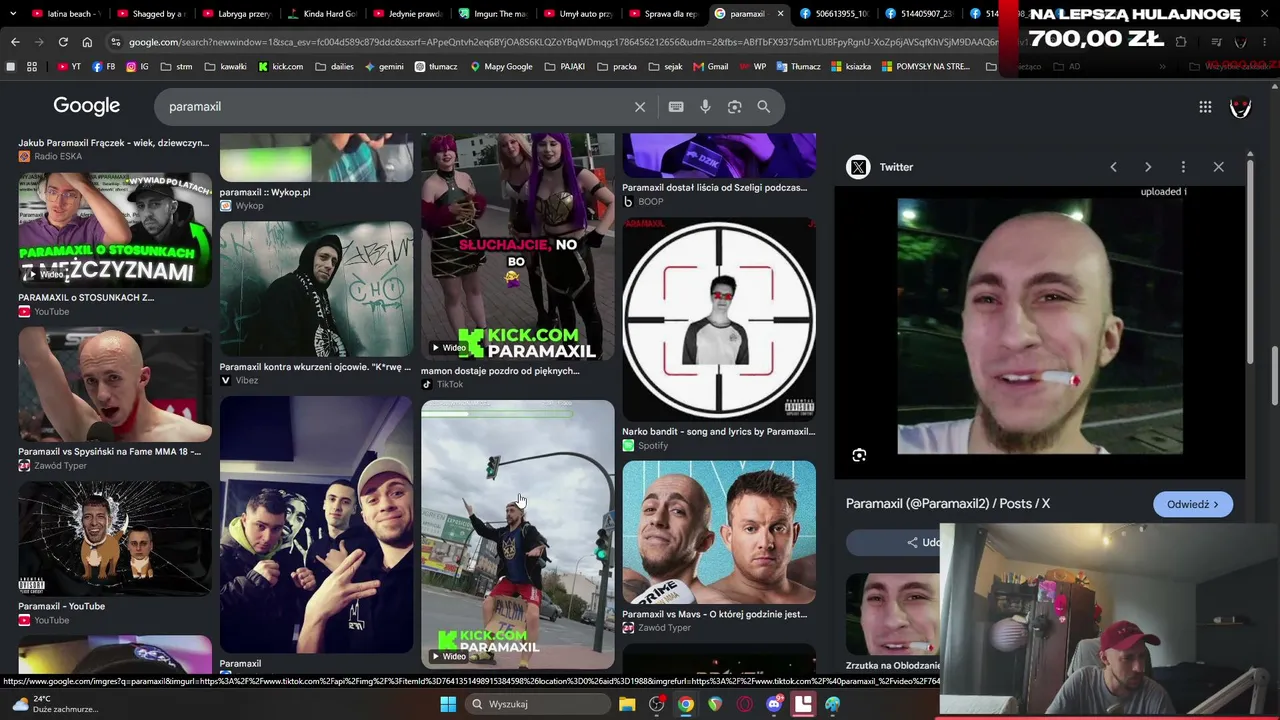
Task: Submit the search with the magnifier icon
Action: point(764,107)
